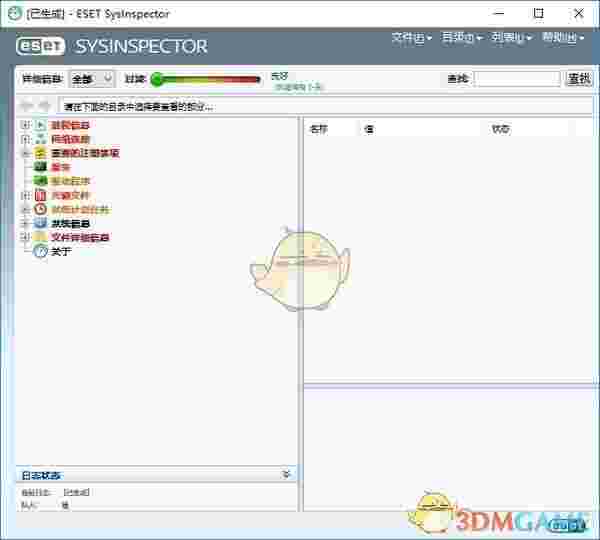
Task: Expand the System Scheduler Tasks node
Action: (25, 209)
